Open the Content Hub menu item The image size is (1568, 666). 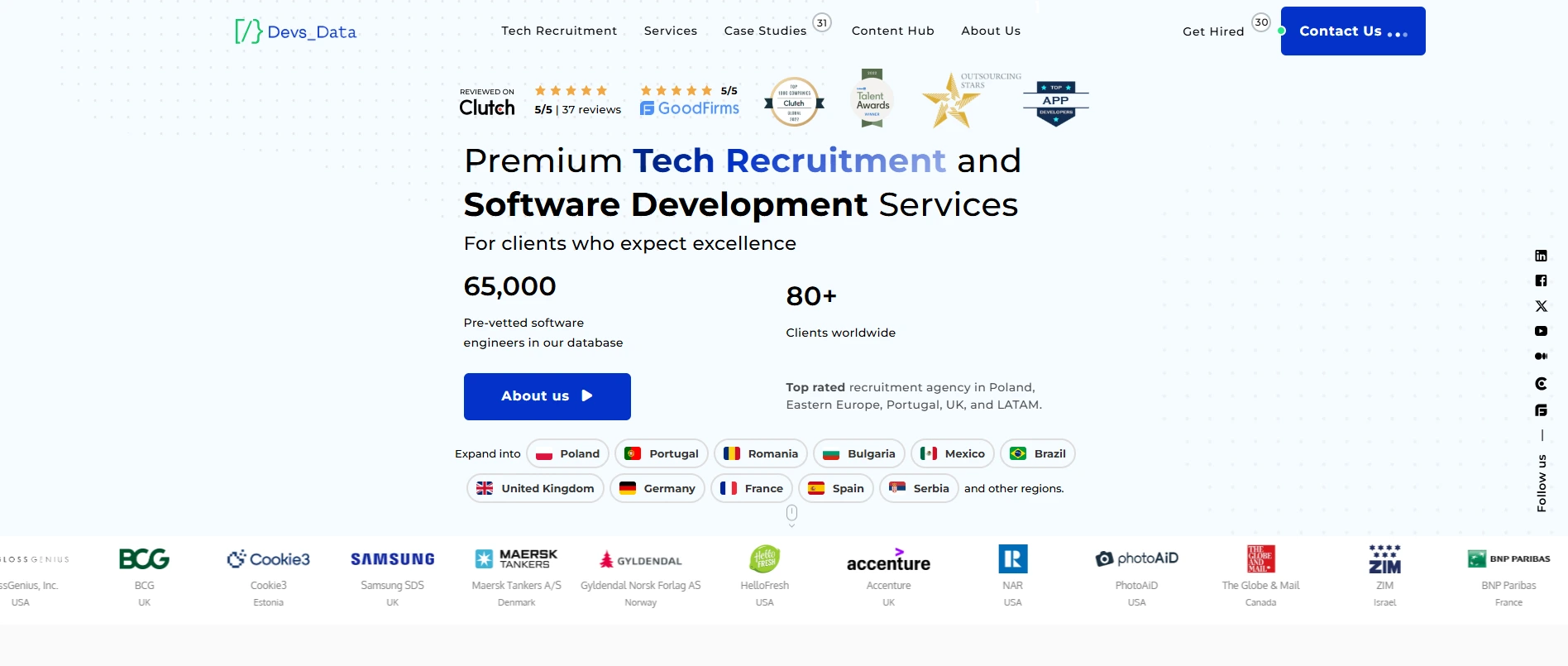[892, 31]
